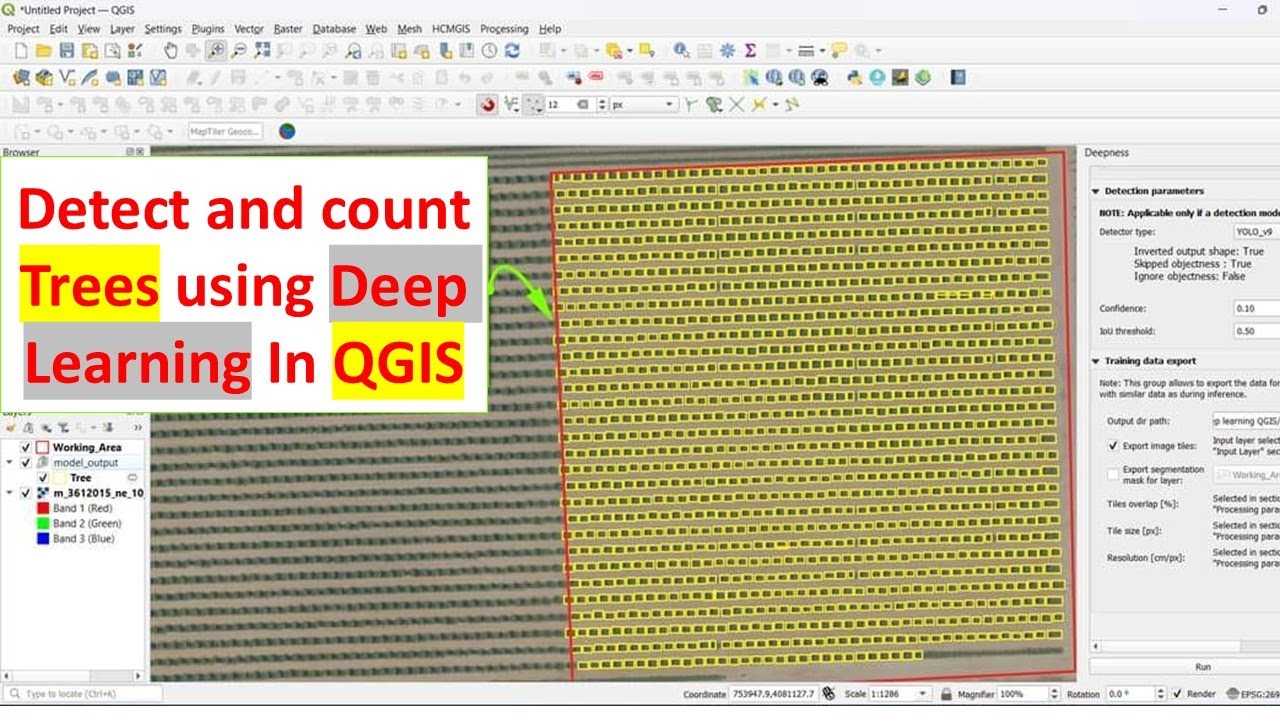Collapse the m_3612015_ne_10 layer tree

coord(11,493)
